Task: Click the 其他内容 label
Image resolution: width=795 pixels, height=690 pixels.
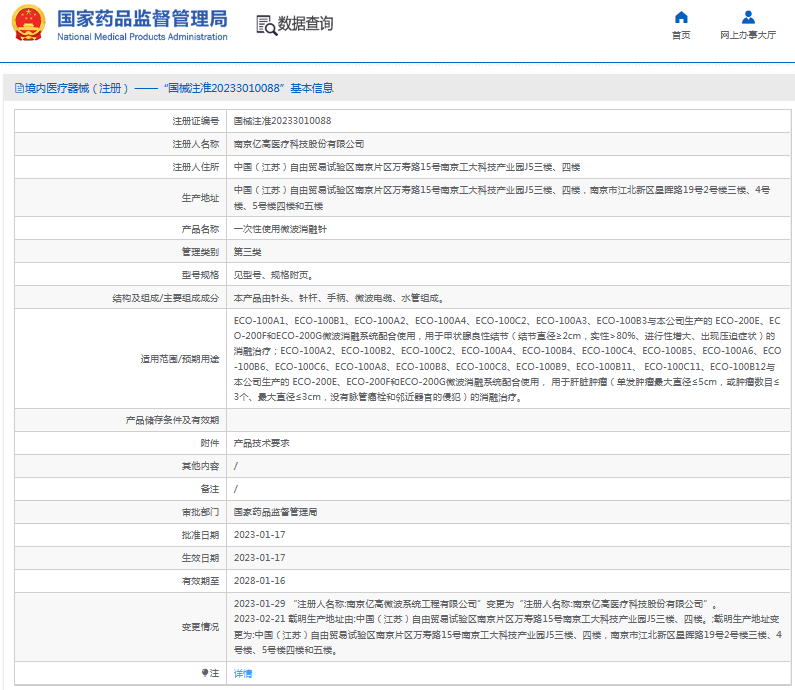Action: 200,466
